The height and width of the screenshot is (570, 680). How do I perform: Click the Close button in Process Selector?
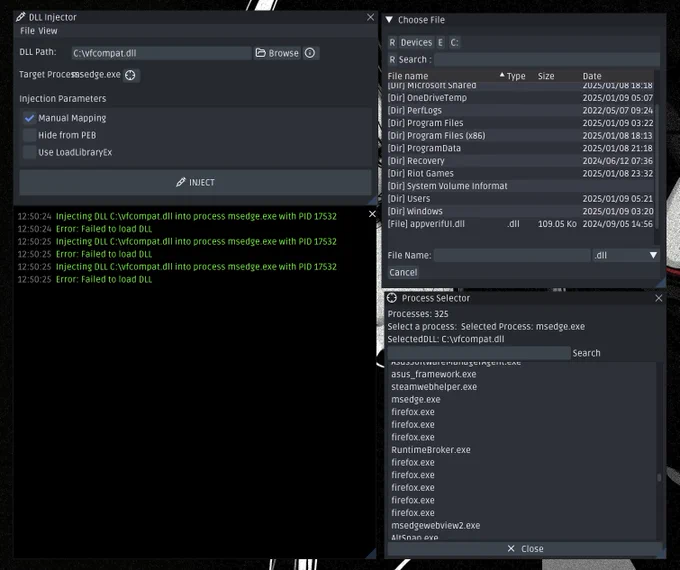(525, 549)
